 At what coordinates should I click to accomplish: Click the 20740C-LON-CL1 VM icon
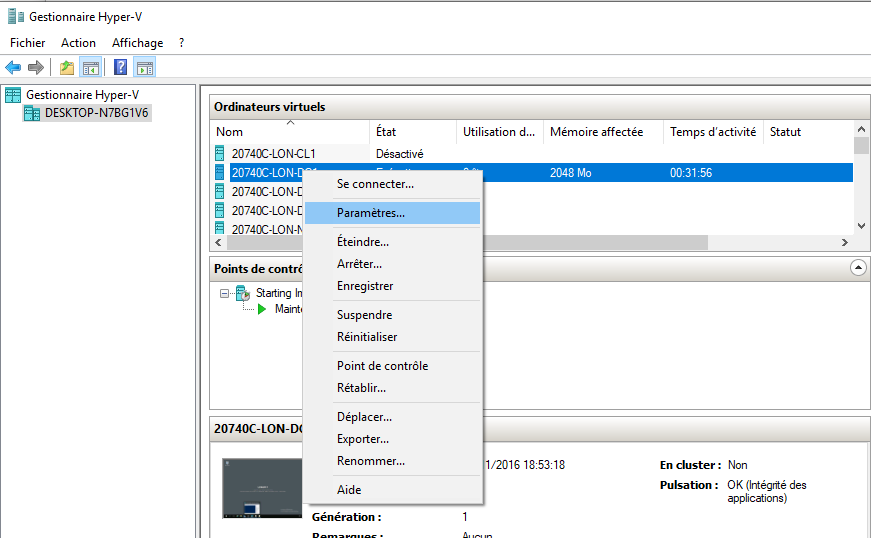coord(219,153)
